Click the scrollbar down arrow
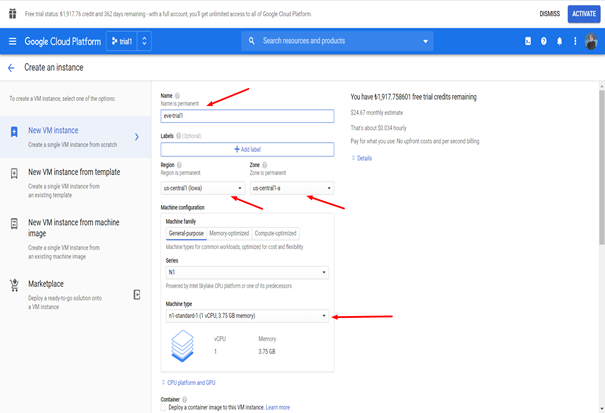Image resolution: width=605 pixels, height=413 pixels. (602, 408)
